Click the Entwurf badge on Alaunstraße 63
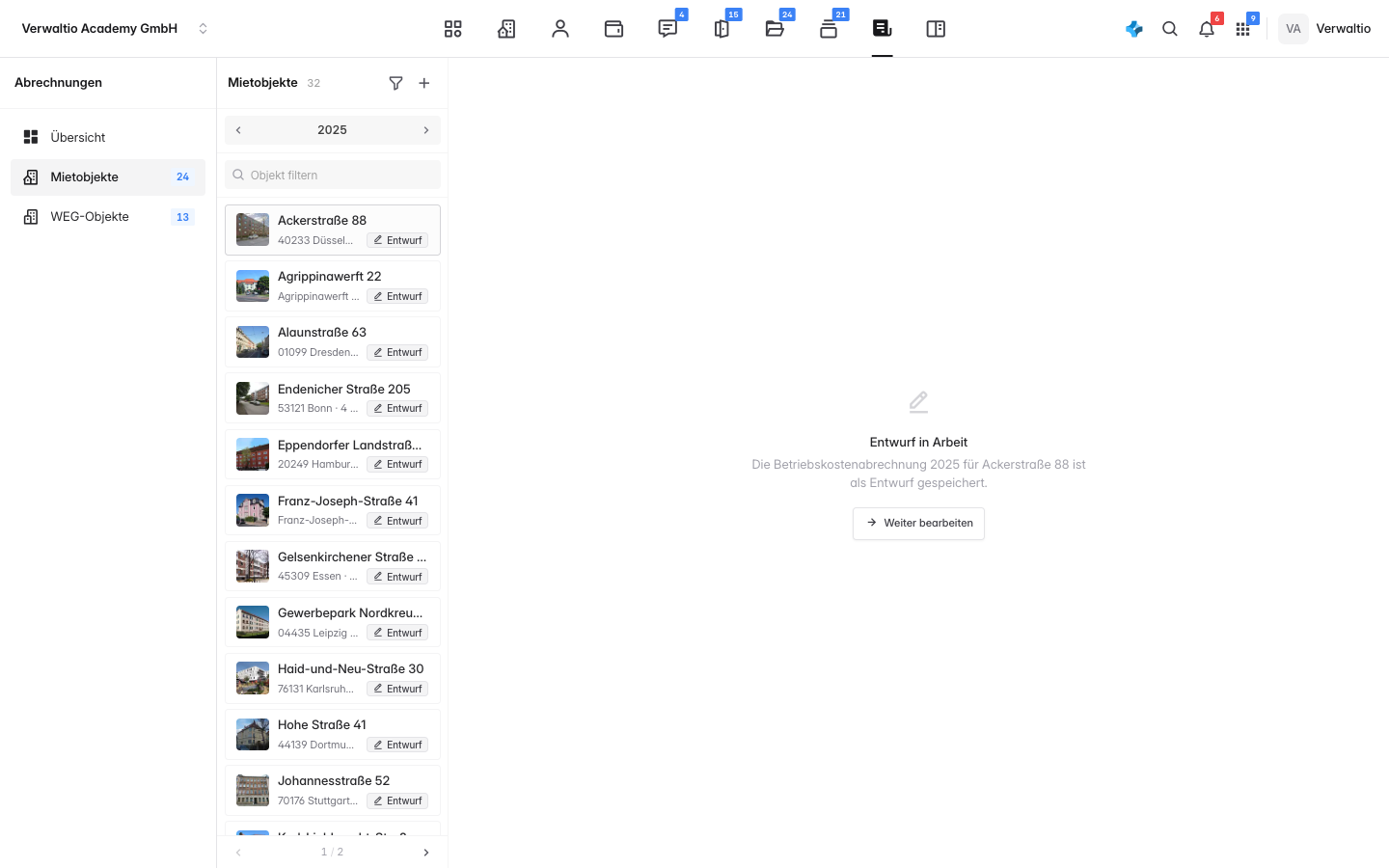This screenshot has width=1389, height=868. pyautogui.click(x=397, y=353)
